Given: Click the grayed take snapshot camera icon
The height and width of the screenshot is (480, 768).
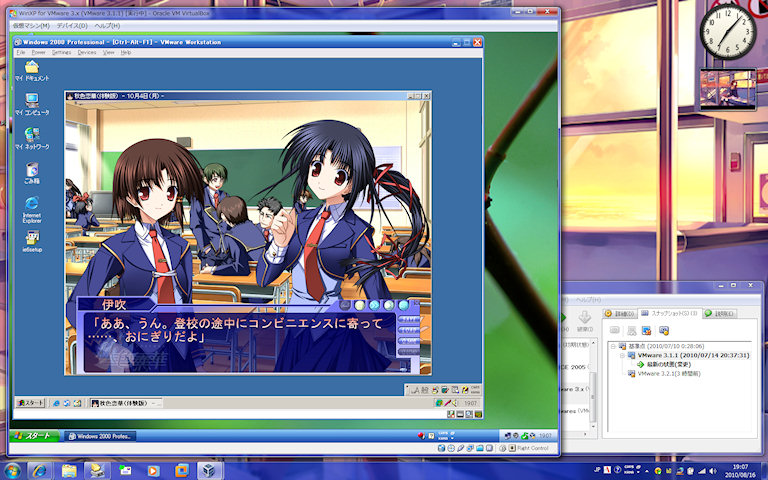Looking at the screenshot, I should pos(615,331).
